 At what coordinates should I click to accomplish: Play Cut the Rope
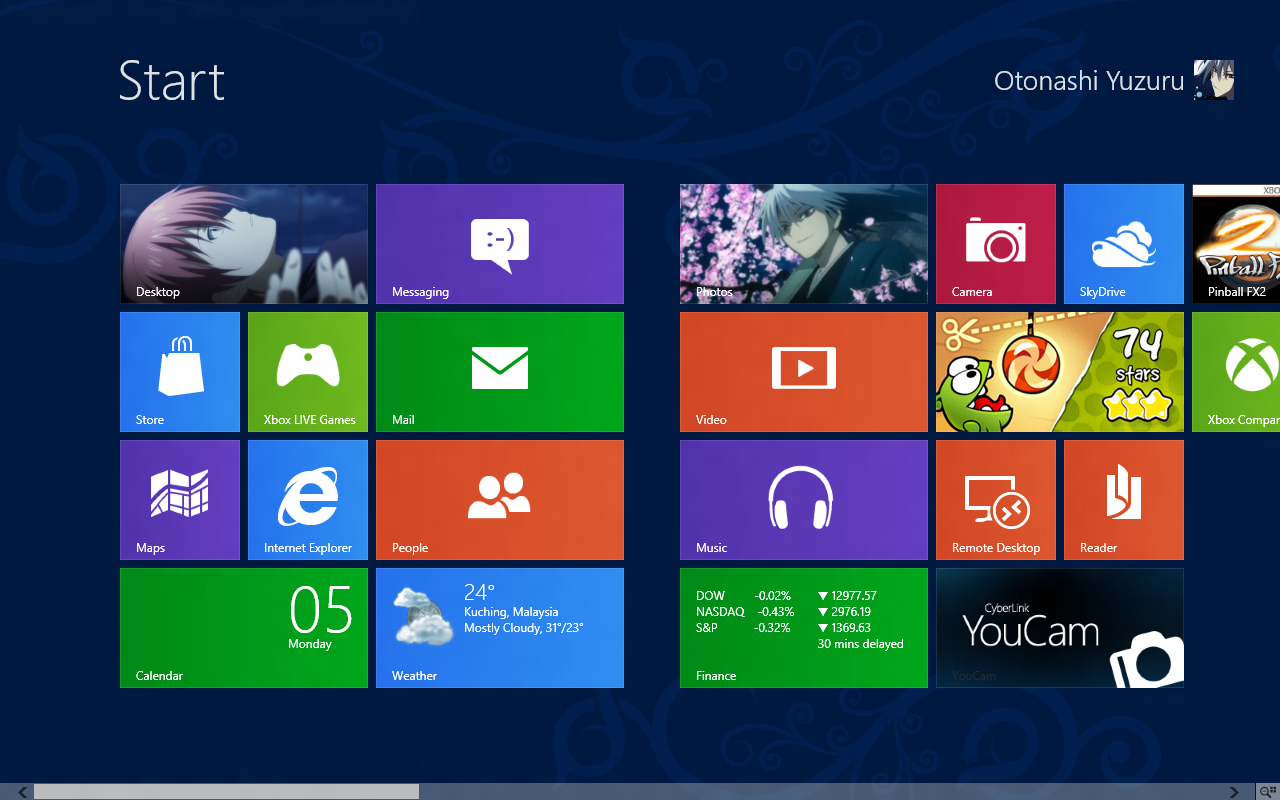pos(1059,371)
